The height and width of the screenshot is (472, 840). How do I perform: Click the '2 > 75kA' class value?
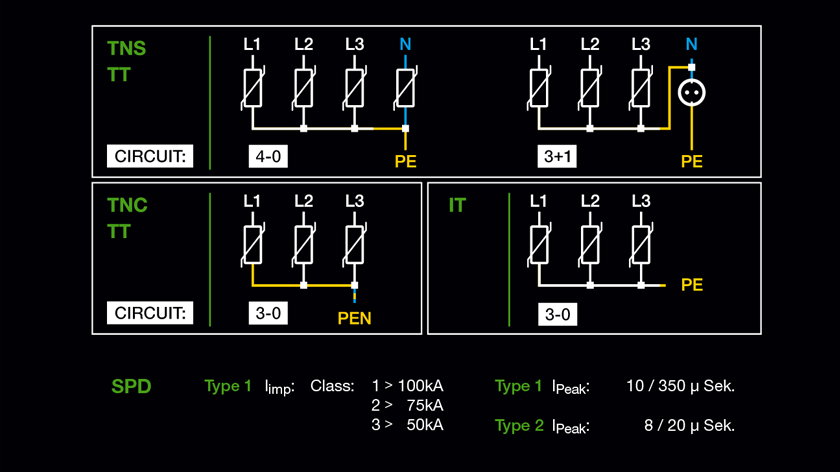[x=407, y=406]
